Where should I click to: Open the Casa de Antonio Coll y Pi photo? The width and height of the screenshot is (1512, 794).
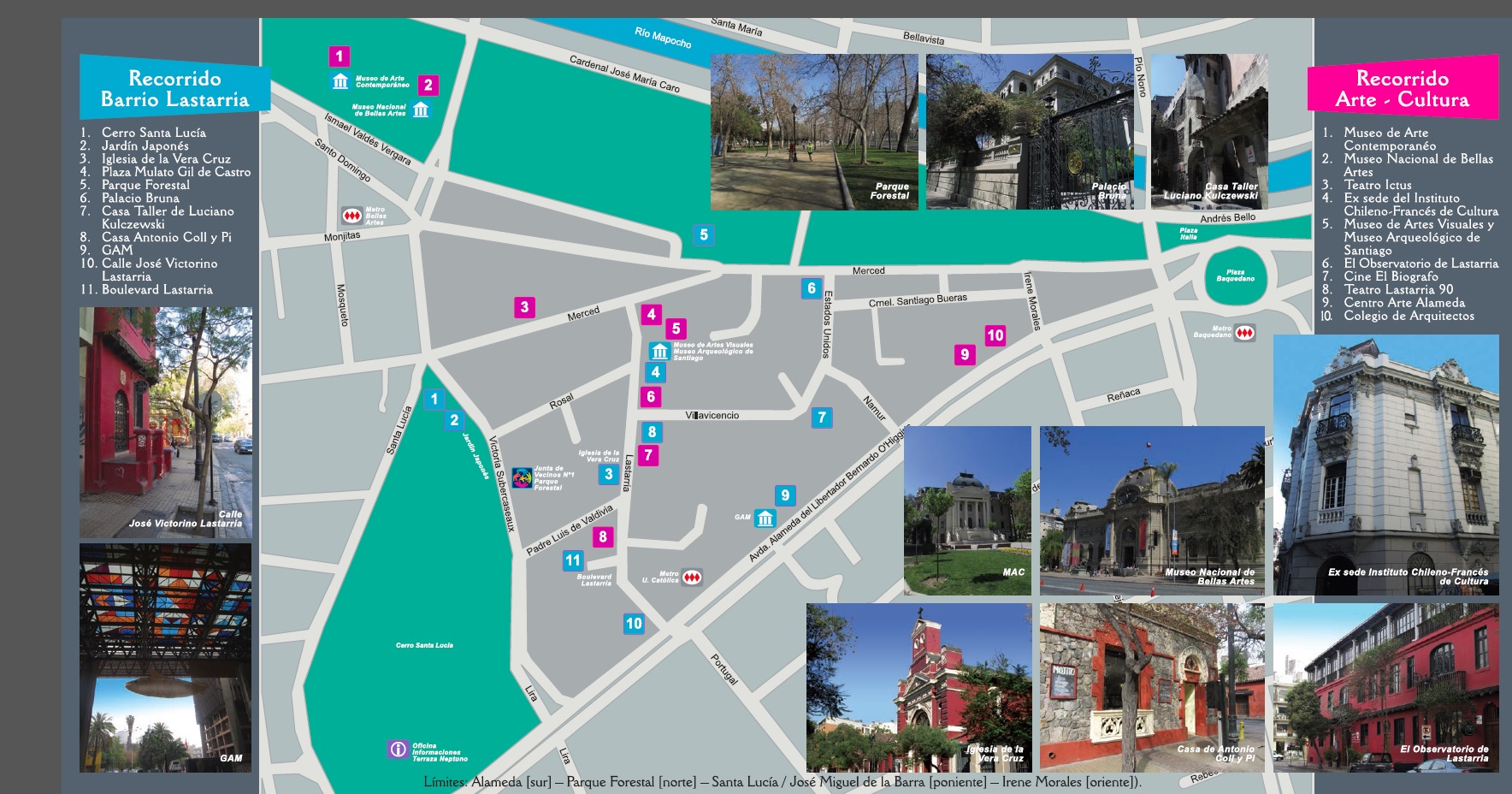[x=1152, y=688]
